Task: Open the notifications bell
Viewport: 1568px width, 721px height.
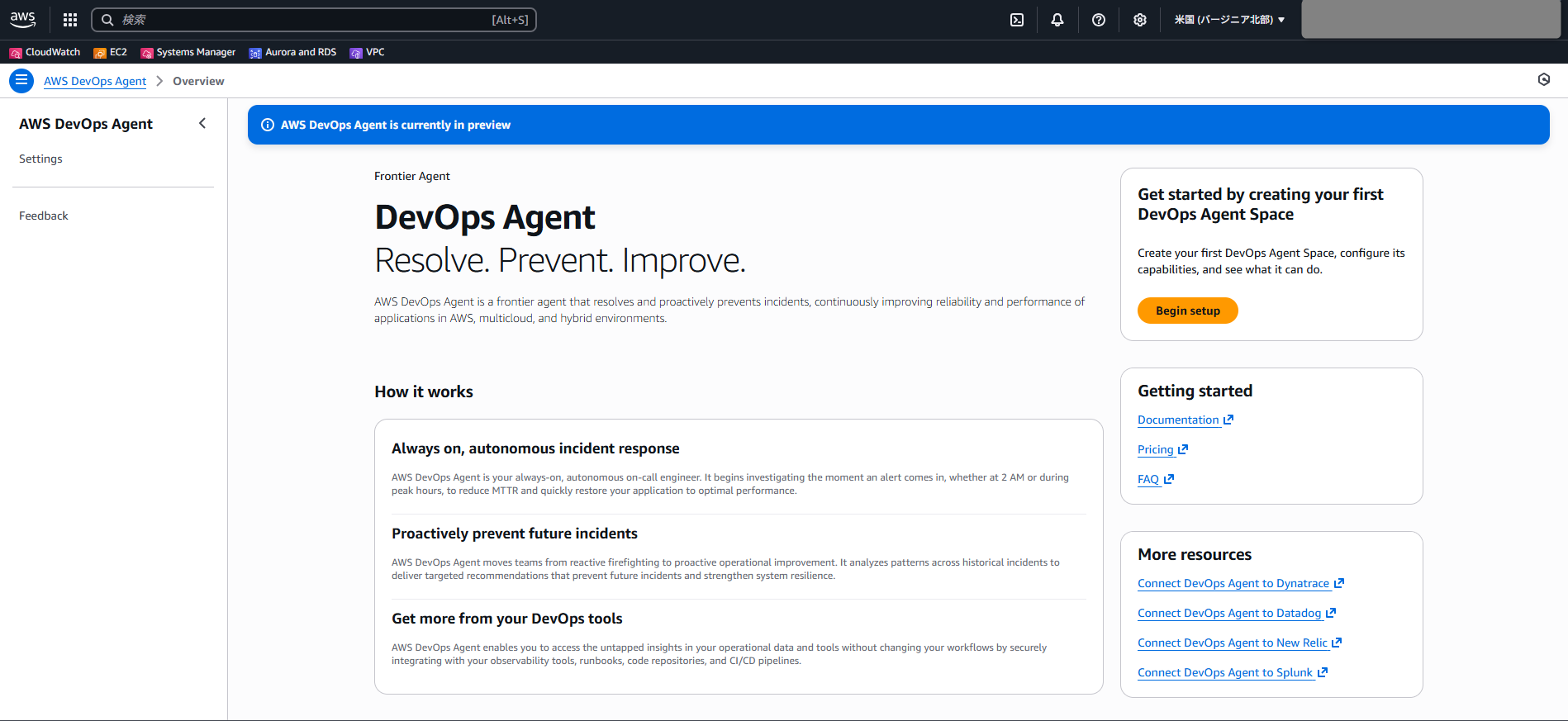Action: click(1057, 20)
